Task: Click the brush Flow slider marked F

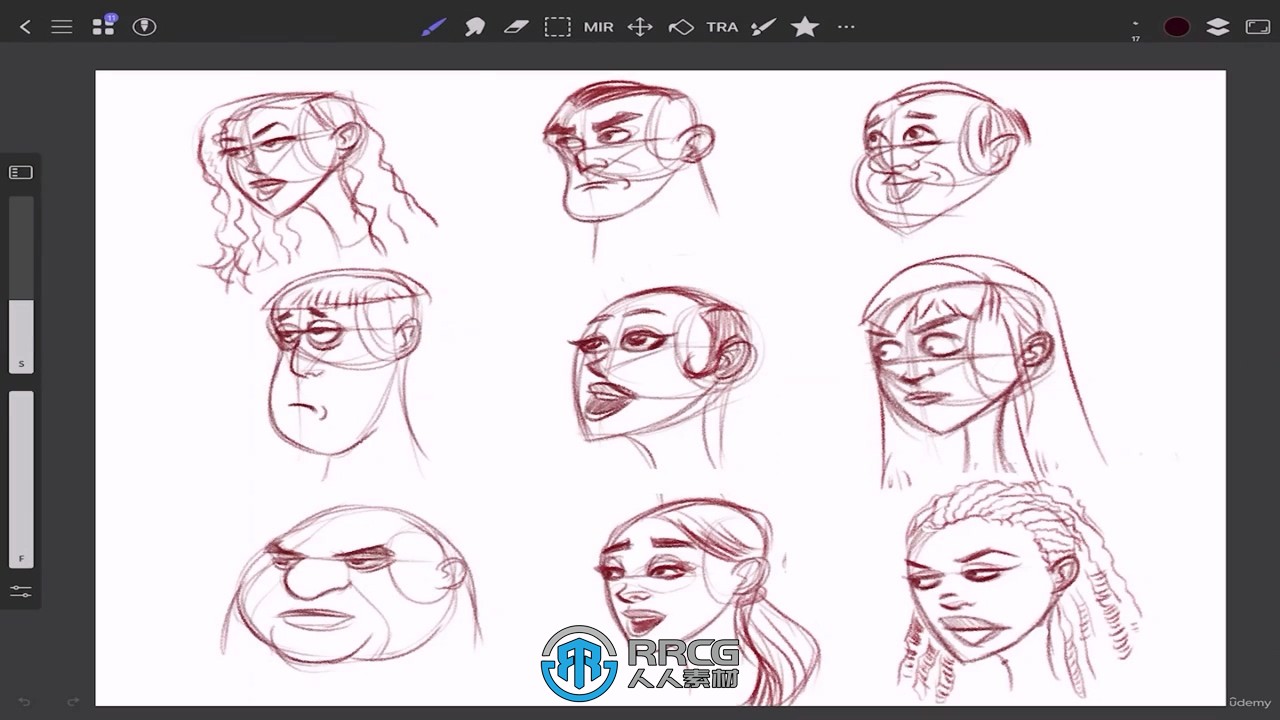Action: (21, 479)
